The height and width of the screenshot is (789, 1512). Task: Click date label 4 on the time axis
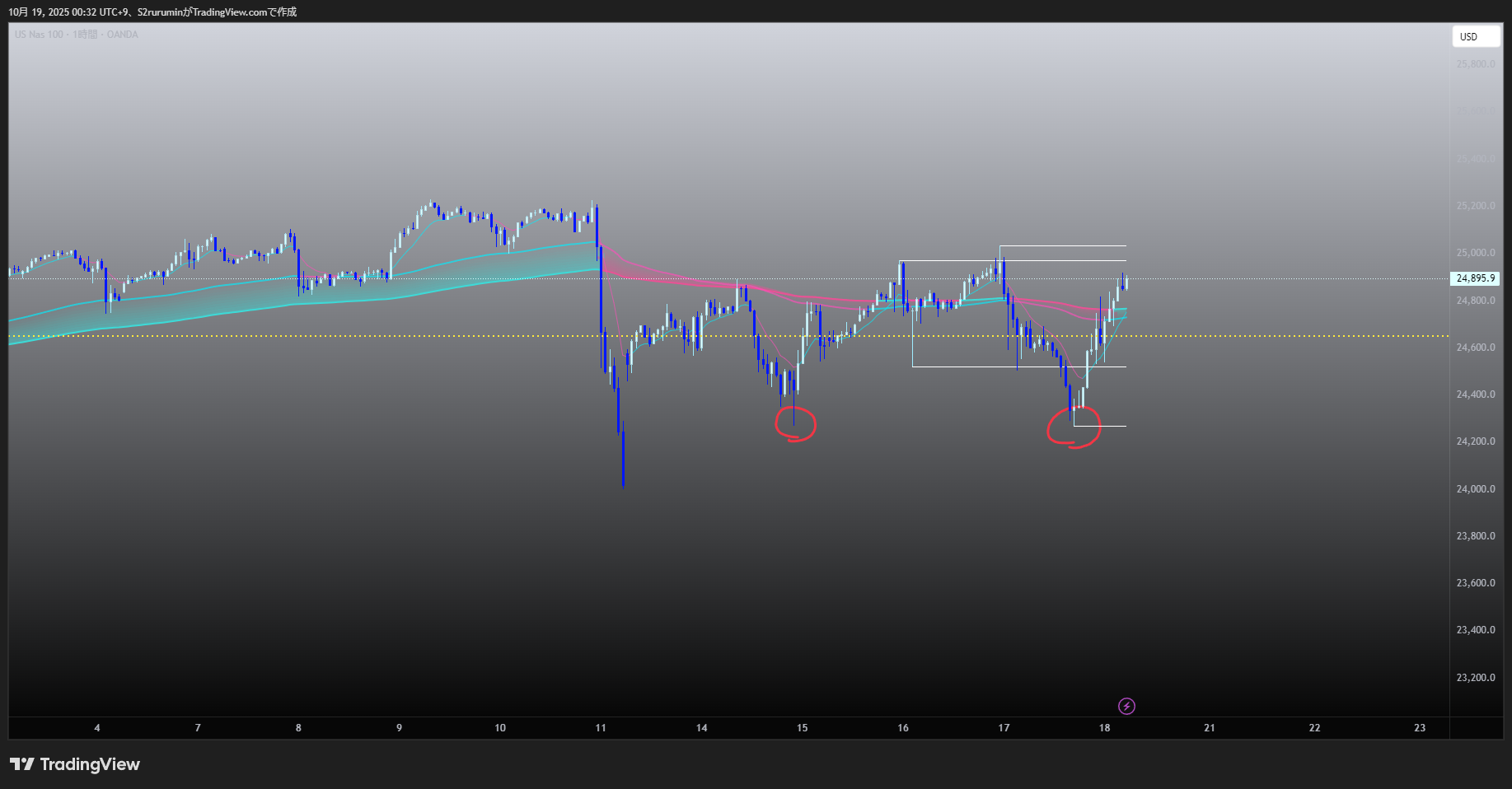(97, 728)
